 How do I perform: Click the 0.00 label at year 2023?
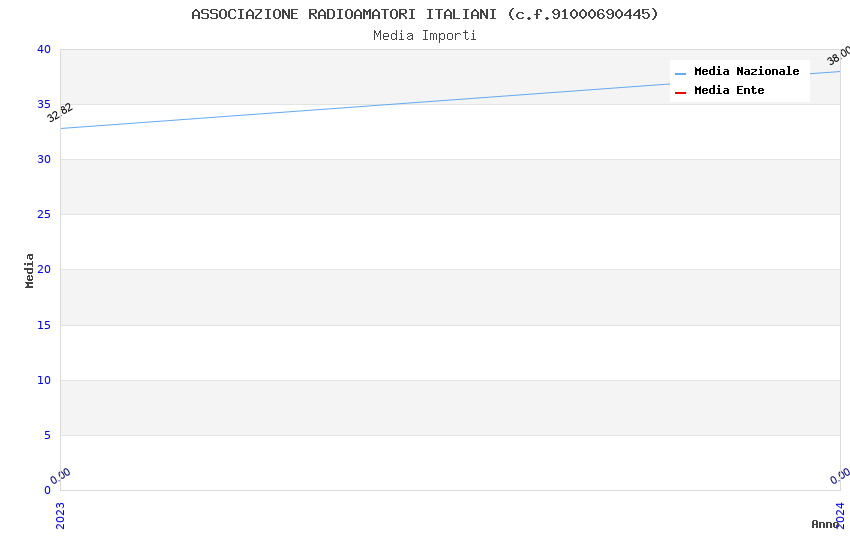[x=60, y=476]
